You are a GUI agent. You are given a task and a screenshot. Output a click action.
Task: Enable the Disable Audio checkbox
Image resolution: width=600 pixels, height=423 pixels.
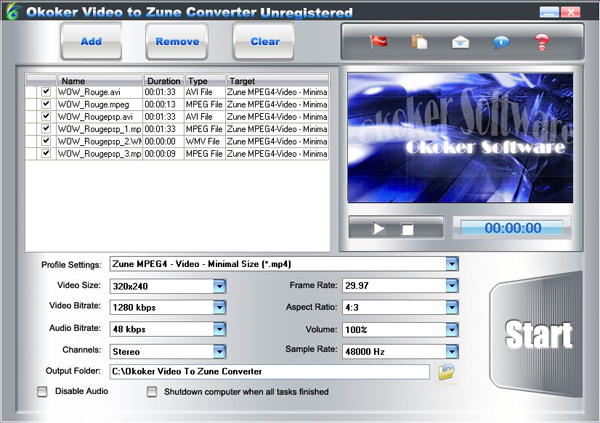42,391
